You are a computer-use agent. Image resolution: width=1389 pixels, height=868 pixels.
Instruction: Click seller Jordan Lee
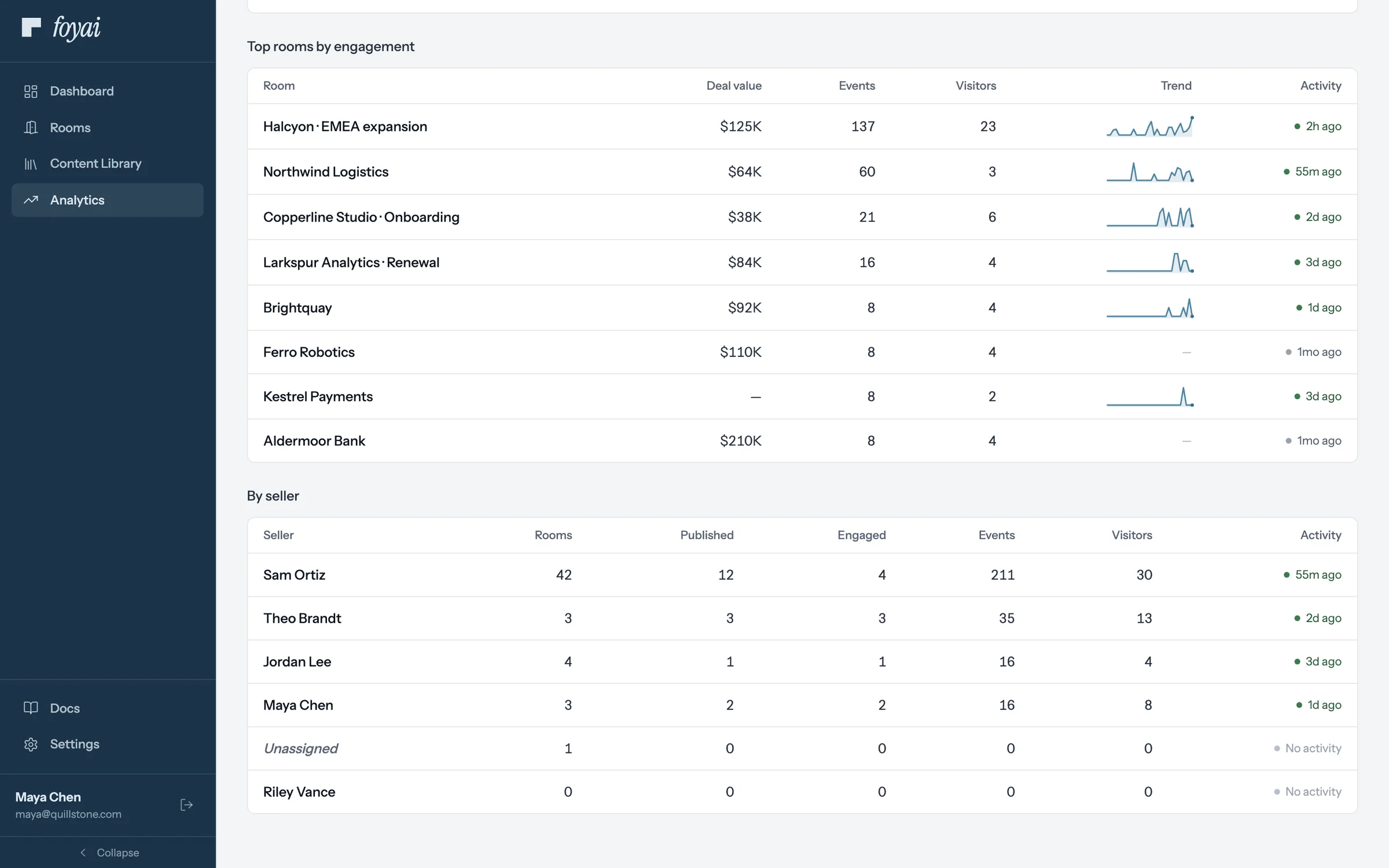tap(297, 661)
